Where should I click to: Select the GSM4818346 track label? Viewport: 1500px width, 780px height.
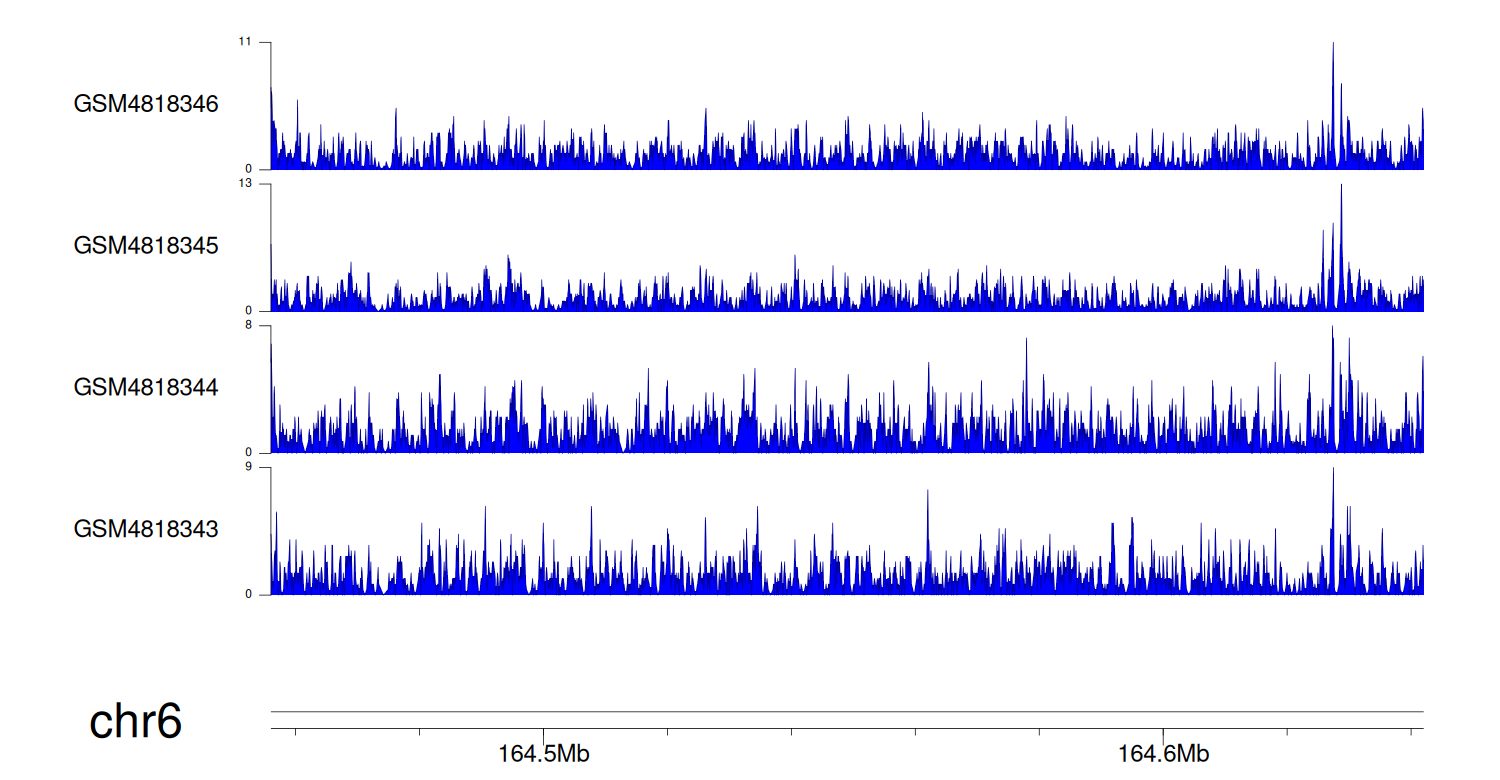[146, 104]
